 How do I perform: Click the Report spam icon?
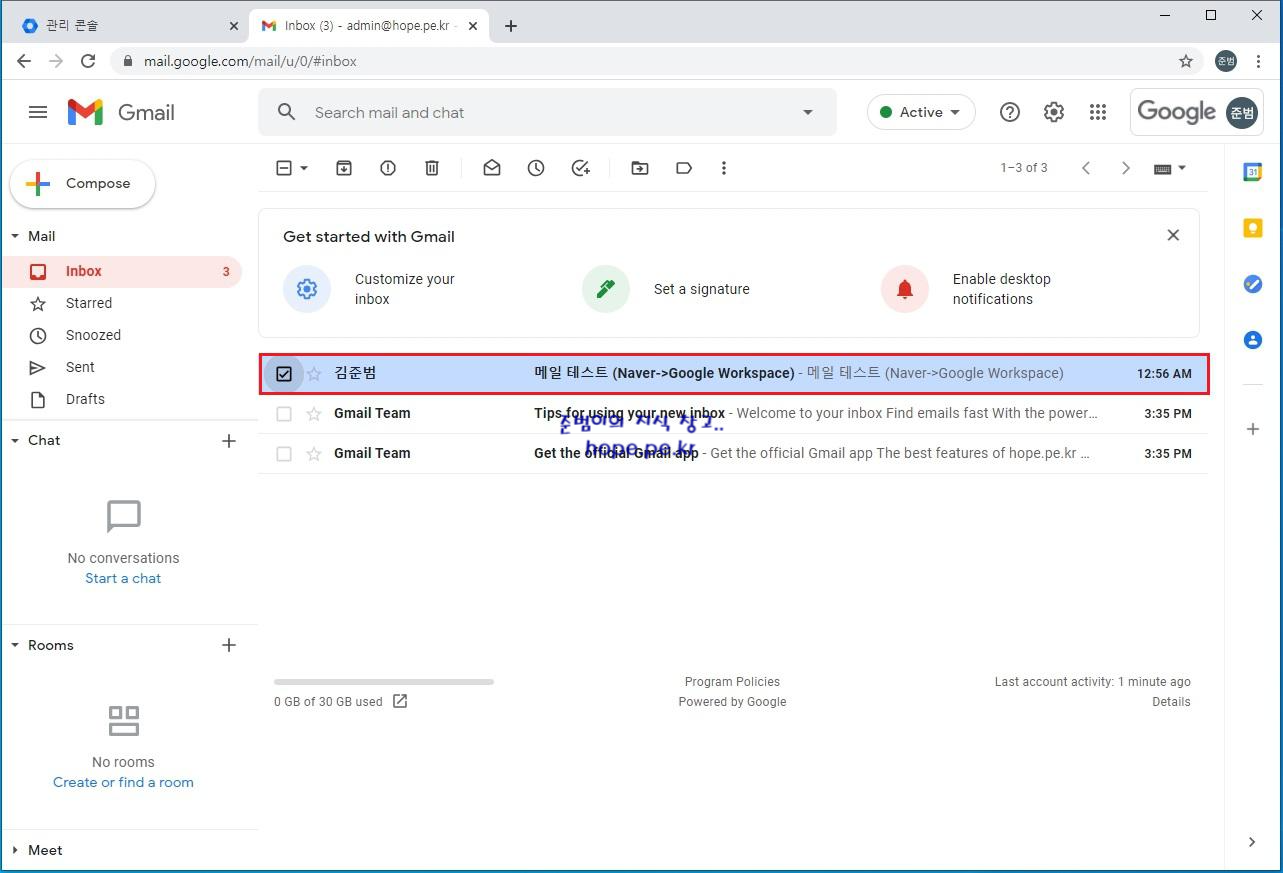pyautogui.click(x=388, y=168)
